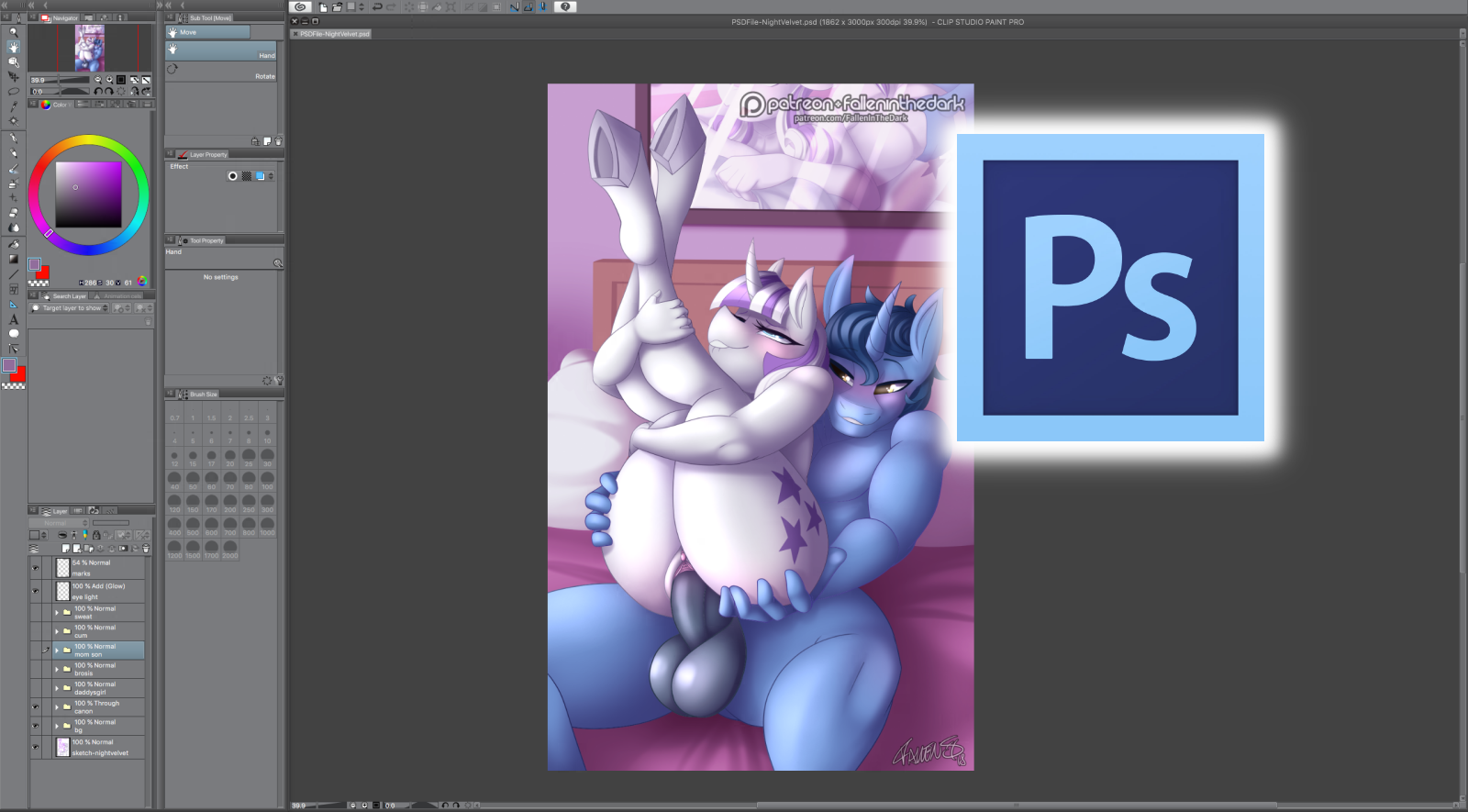The width and height of the screenshot is (1468, 812).
Task: Create a new file from command bar
Action: pyautogui.click(x=323, y=6)
